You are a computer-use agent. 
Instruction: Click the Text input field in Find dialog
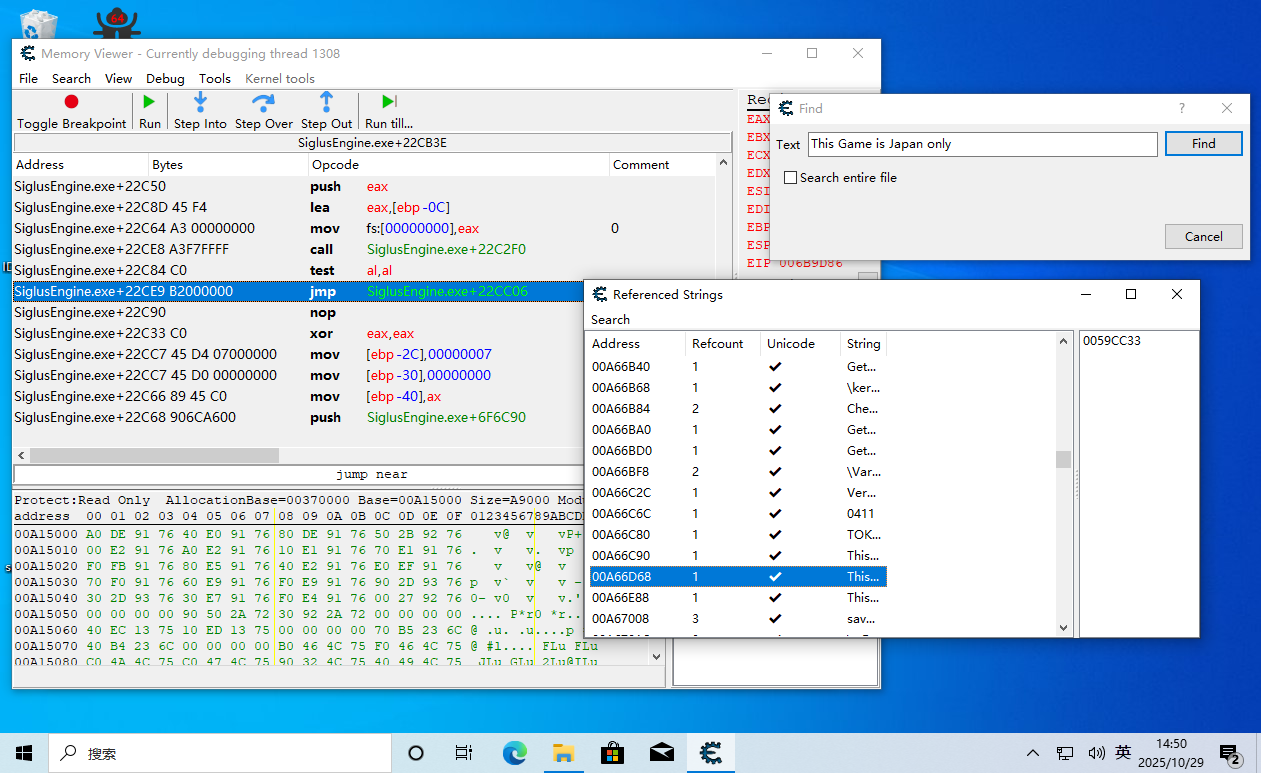coord(981,144)
